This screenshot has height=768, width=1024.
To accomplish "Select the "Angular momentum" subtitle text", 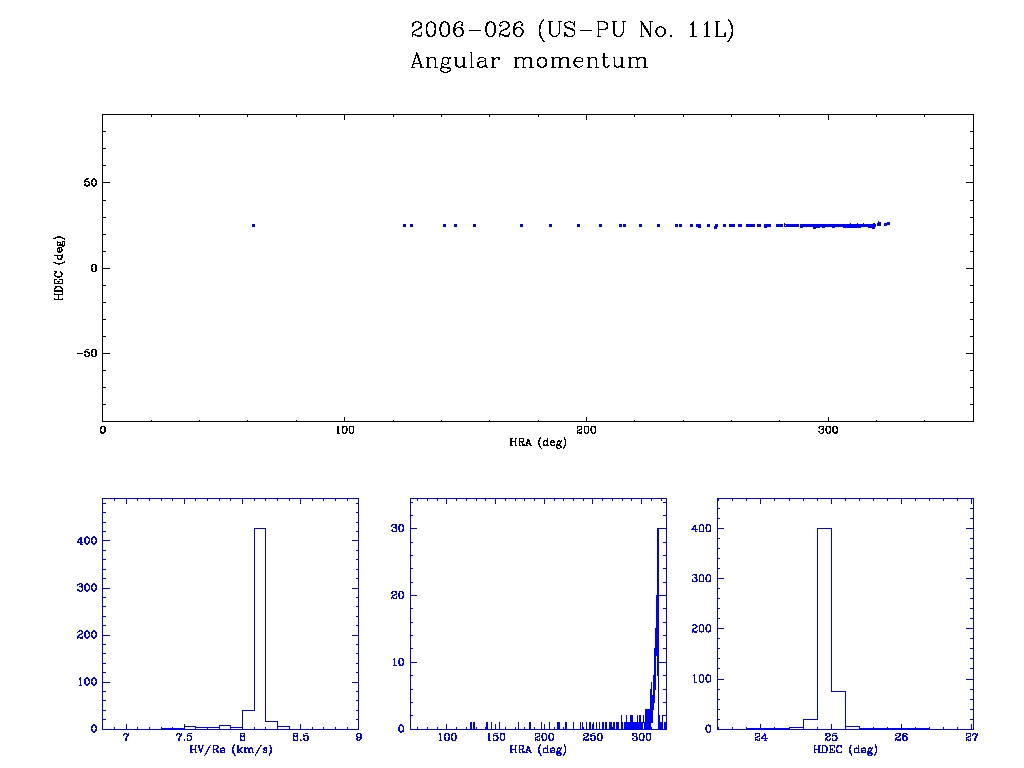I will pyautogui.click(x=529, y=62).
